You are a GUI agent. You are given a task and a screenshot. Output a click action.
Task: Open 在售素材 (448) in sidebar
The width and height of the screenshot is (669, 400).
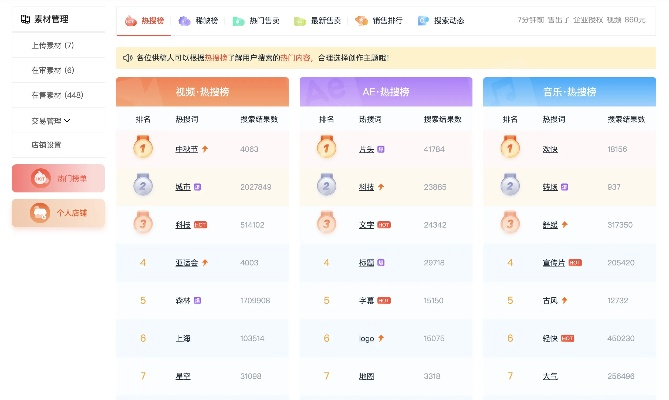click(58, 95)
